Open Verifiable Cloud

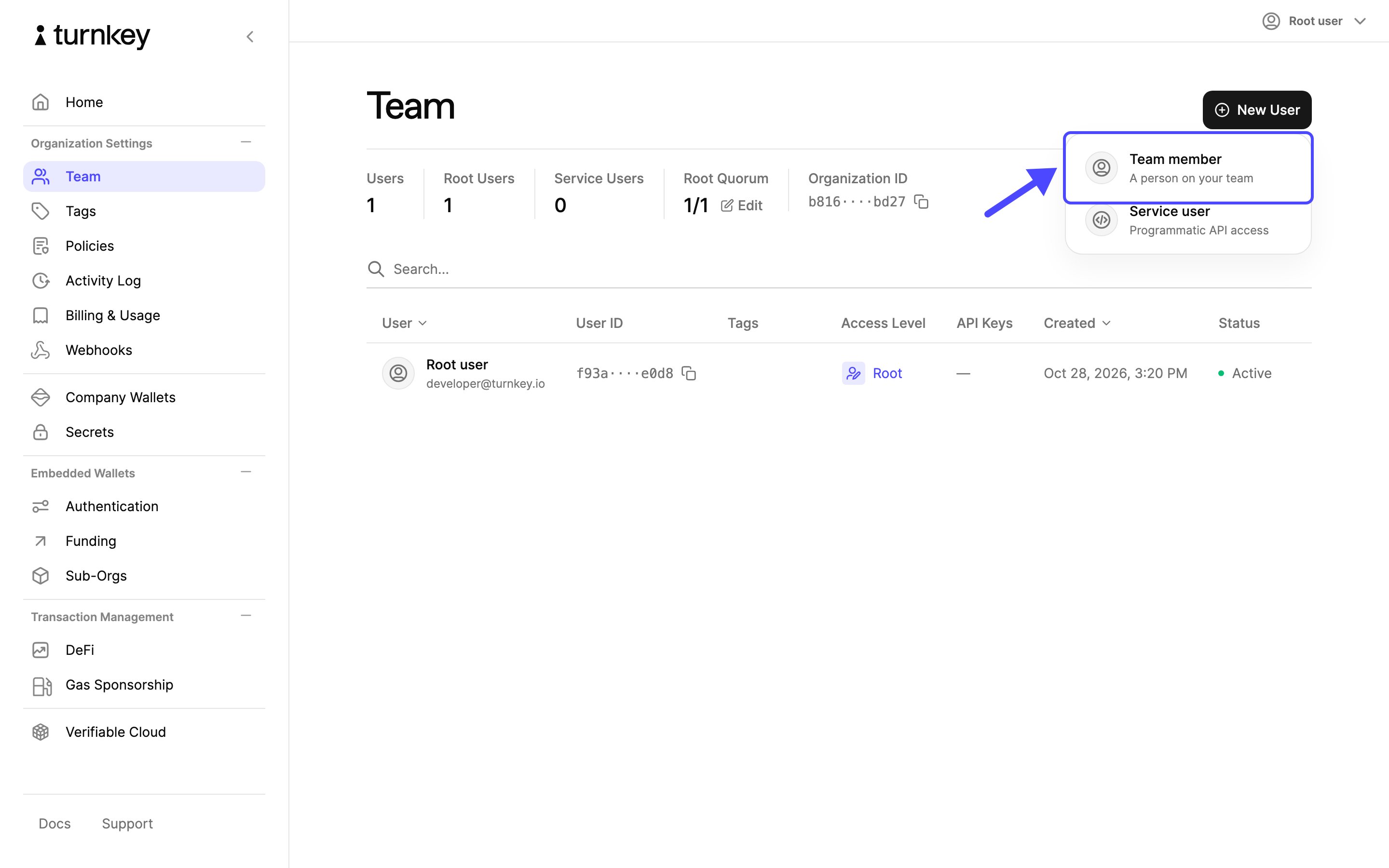(x=144, y=732)
